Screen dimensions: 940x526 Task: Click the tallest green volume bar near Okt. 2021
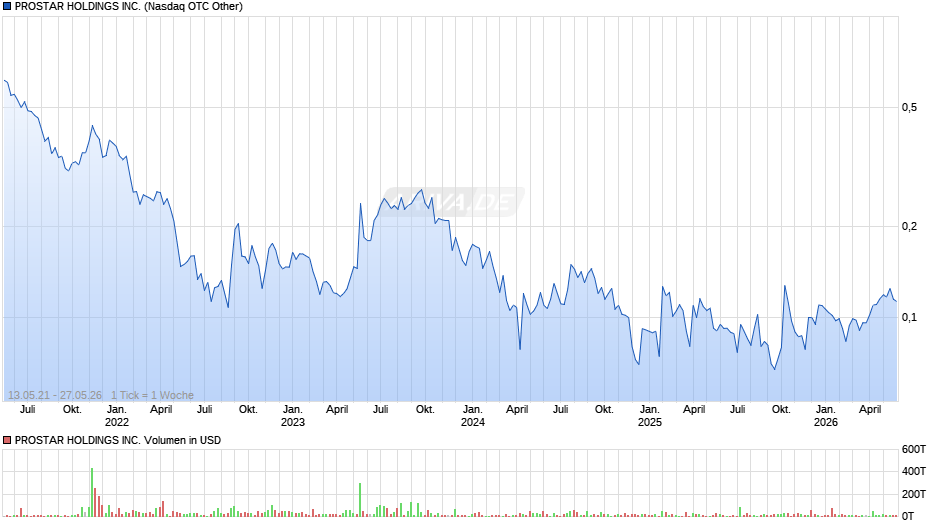point(92,492)
